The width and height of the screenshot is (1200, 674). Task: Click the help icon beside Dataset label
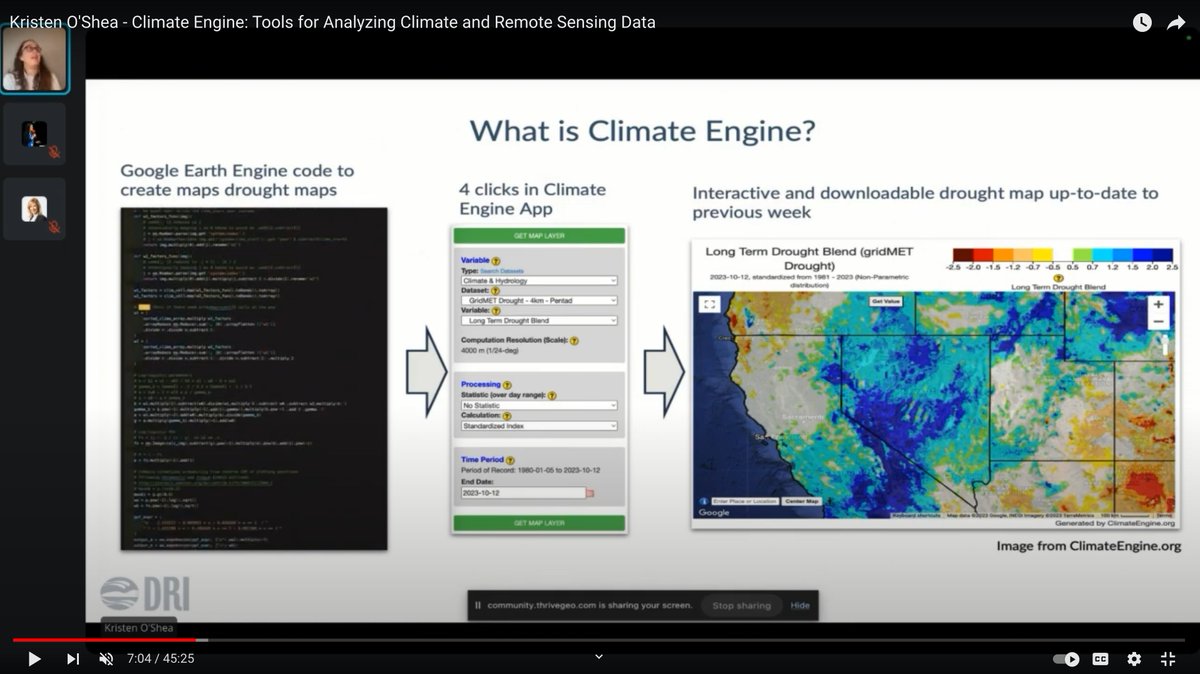coord(496,291)
